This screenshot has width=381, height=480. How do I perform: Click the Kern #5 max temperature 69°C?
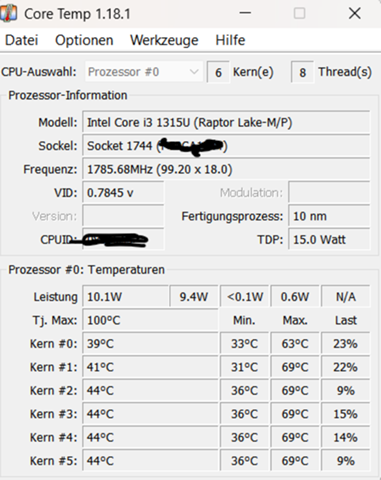(x=295, y=461)
